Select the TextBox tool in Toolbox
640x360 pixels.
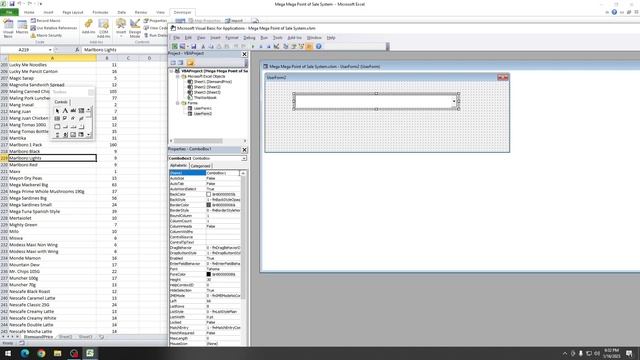[x=73, y=111]
